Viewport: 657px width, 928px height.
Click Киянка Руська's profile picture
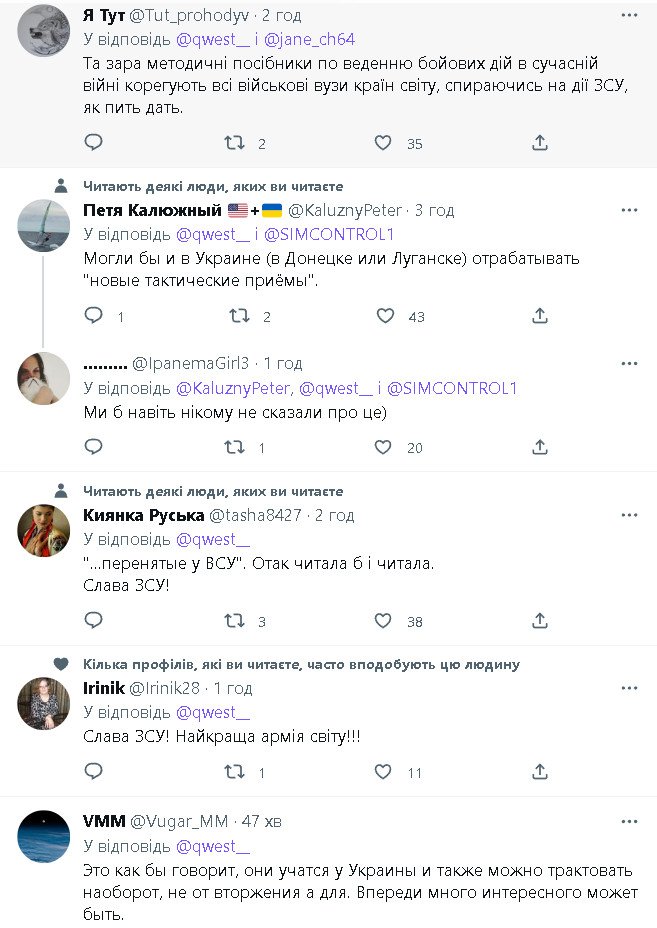click(x=44, y=530)
